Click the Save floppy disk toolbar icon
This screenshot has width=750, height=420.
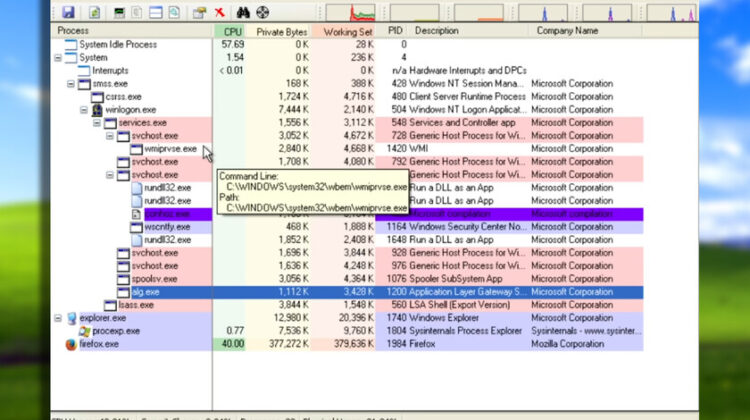coord(68,12)
